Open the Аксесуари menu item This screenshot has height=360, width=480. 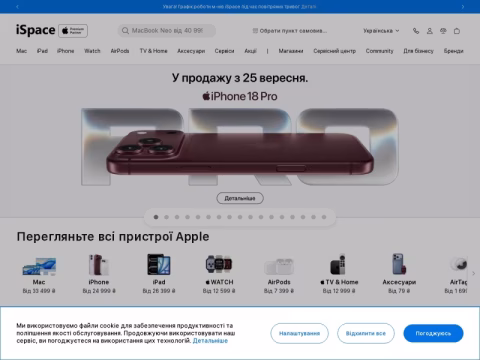point(191,51)
